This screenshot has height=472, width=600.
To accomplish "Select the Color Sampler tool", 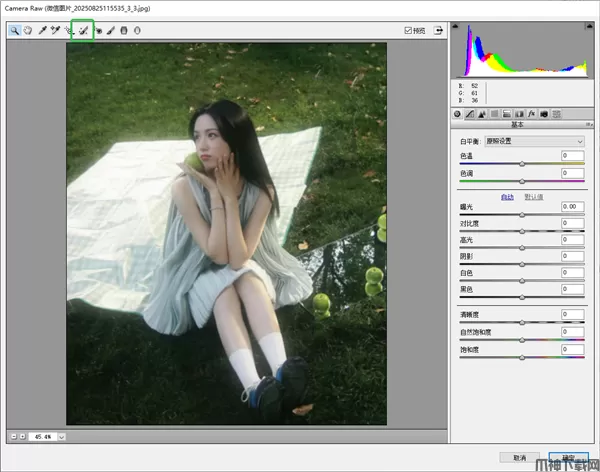I will pos(56,31).
